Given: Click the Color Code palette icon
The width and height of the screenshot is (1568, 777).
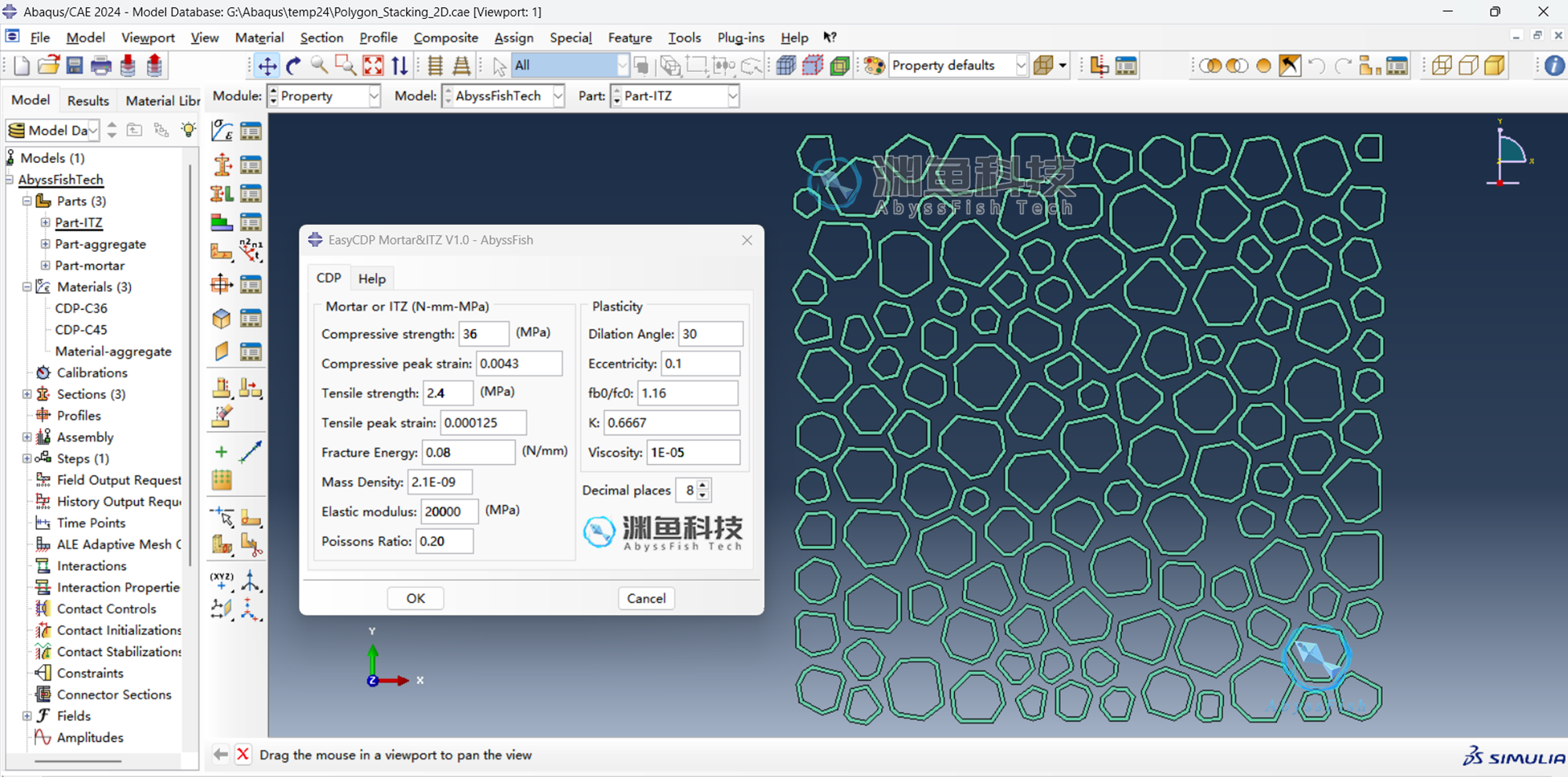Looking at the screenshot, I should (874, 66).
